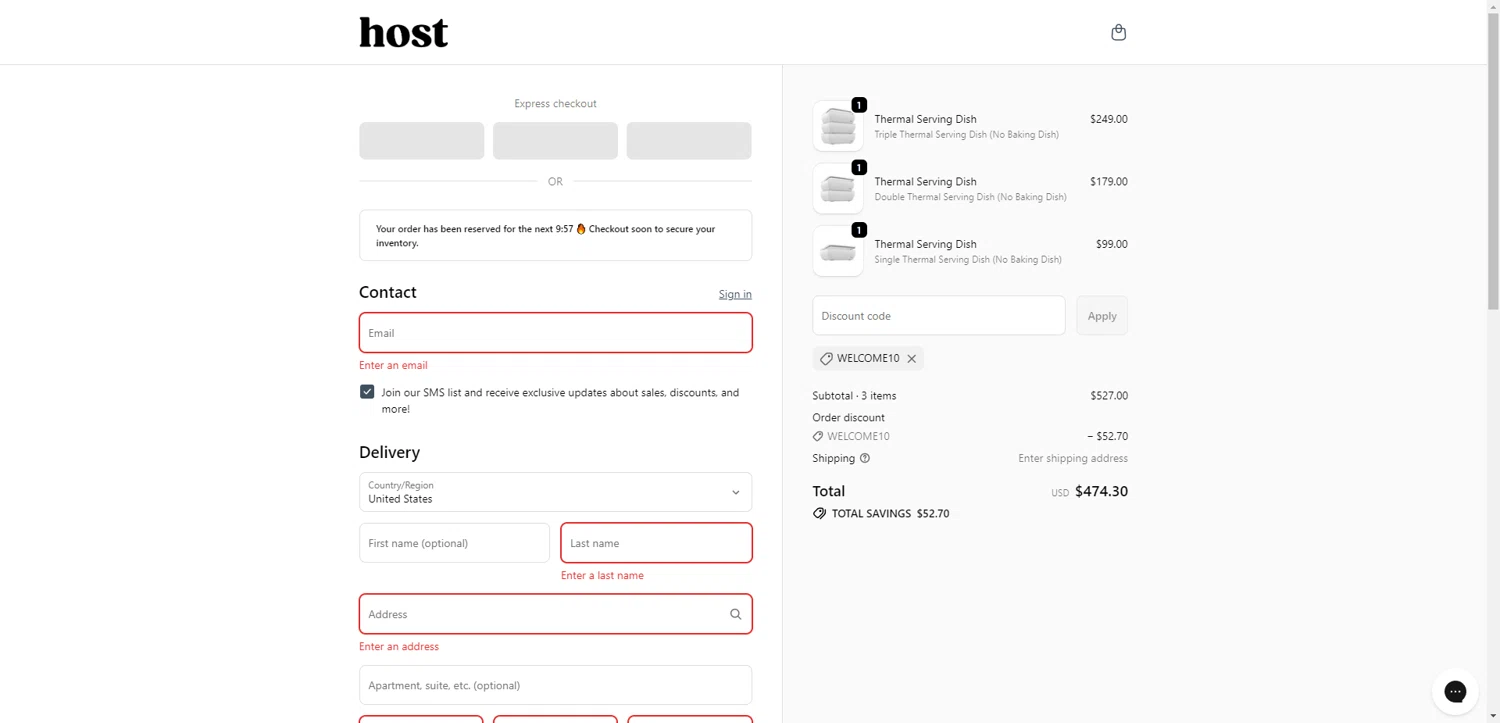Focus the First name (optional) field
Image resolution: width=1500 pixels, height=723 pixels.
coord(454,543)
